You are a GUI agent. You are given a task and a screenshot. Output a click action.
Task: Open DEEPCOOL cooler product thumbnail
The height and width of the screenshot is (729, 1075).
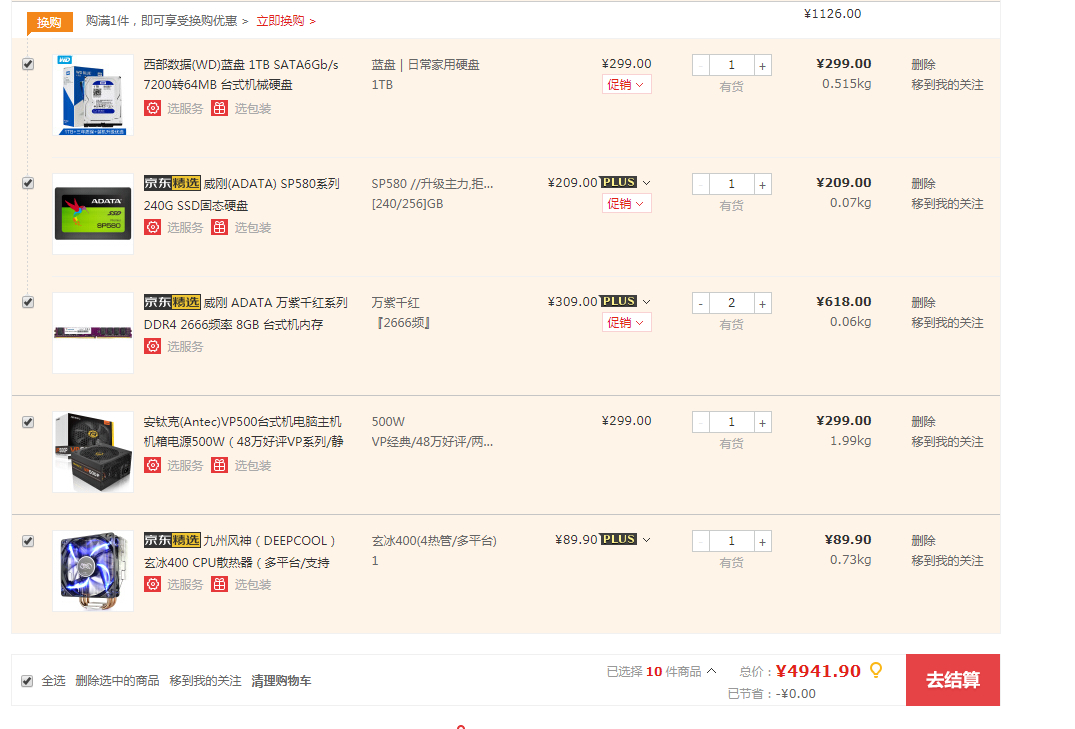click(93, 571)
